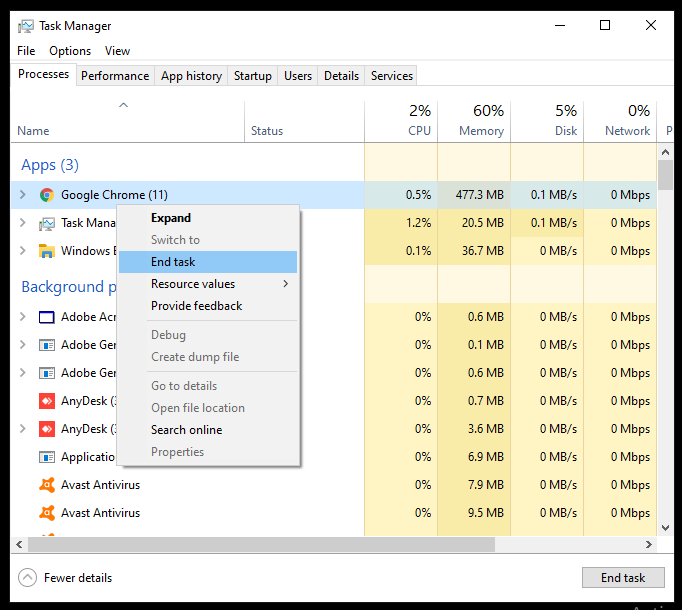Choose End task in the context menu

click(x=208, y=262)
